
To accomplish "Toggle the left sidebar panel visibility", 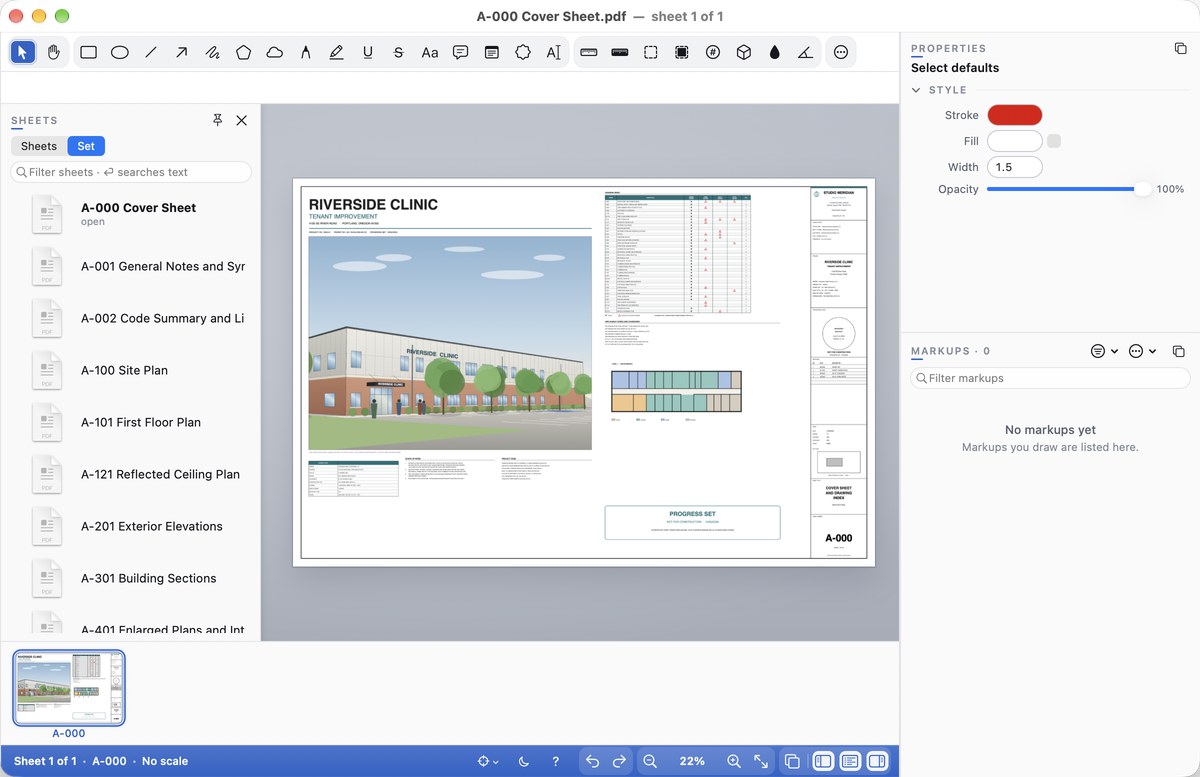I will [823, 761].
